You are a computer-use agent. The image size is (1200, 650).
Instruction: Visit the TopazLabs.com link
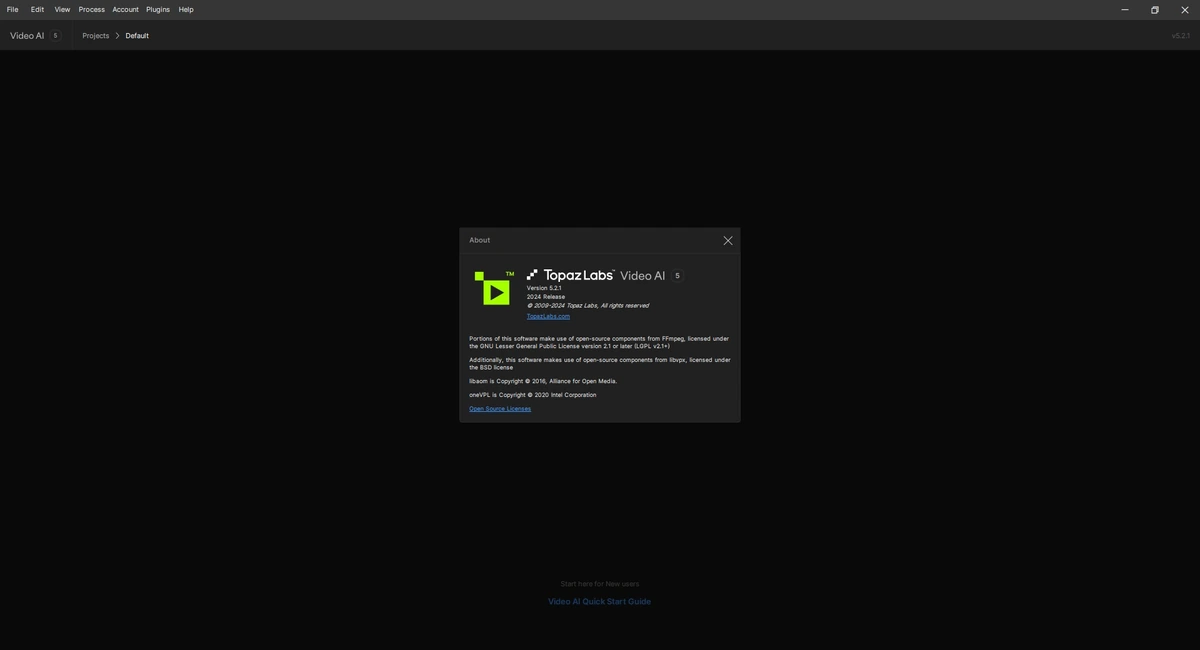(548, 316)
